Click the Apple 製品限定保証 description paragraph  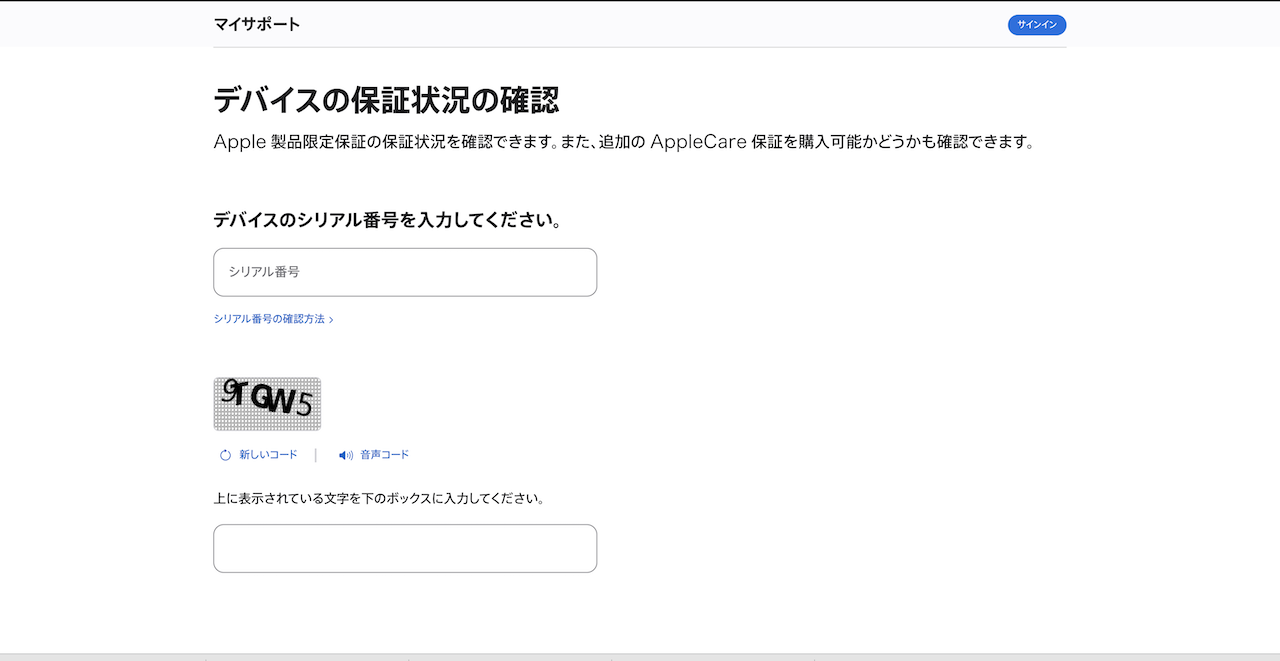coord(622,142)
